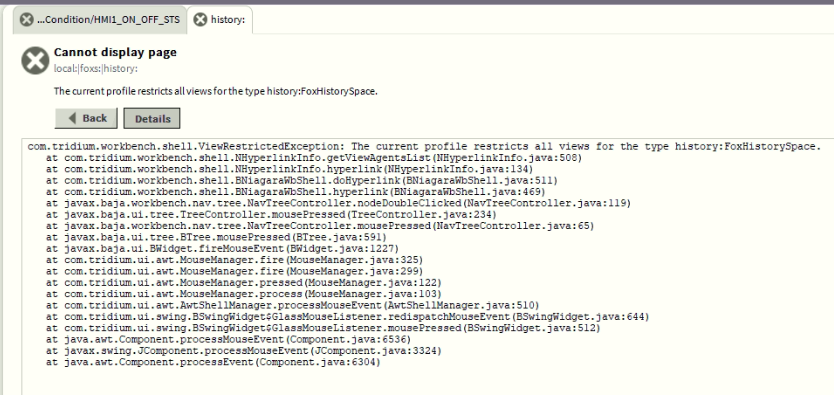Click the MouseManager.process trace line

(x=244, y=294)
